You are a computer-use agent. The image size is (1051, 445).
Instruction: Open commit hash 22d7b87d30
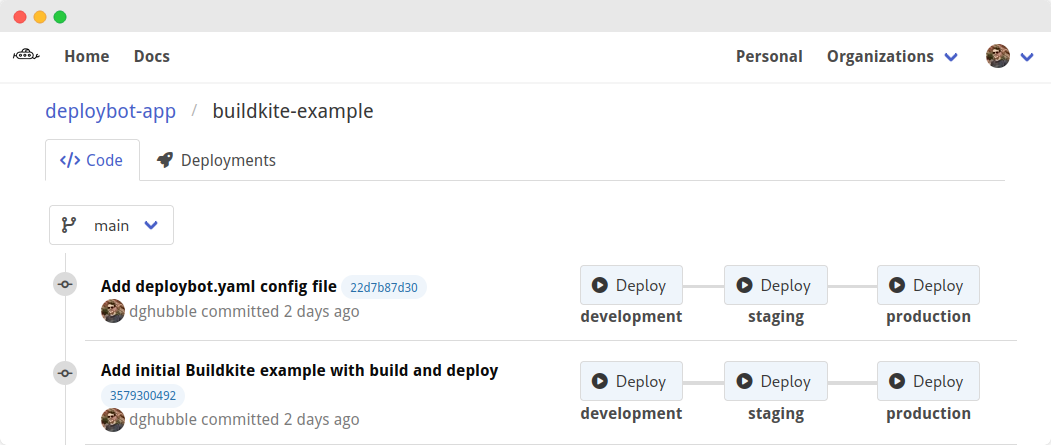tap(384, 288)
